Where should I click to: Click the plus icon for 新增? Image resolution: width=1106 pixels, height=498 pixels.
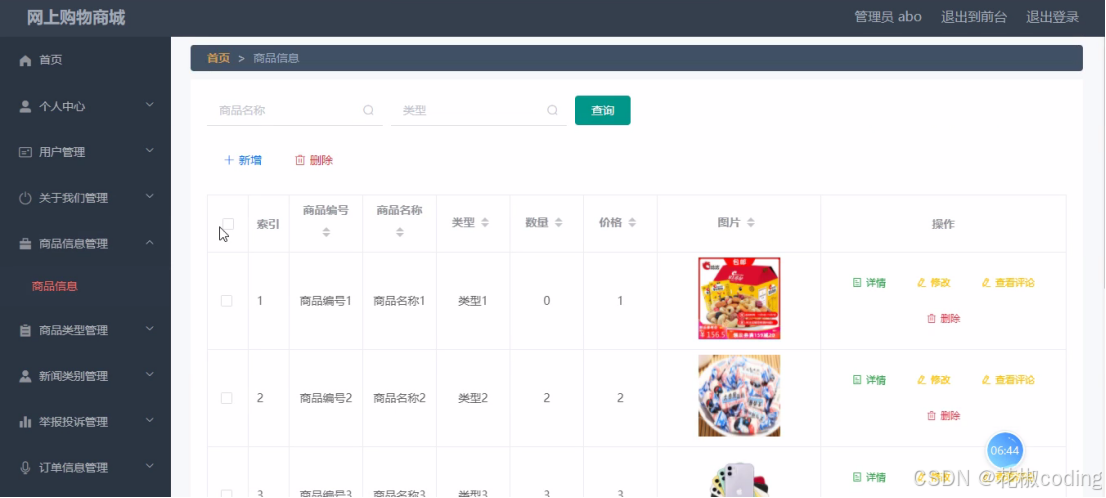tap(229, 160)
